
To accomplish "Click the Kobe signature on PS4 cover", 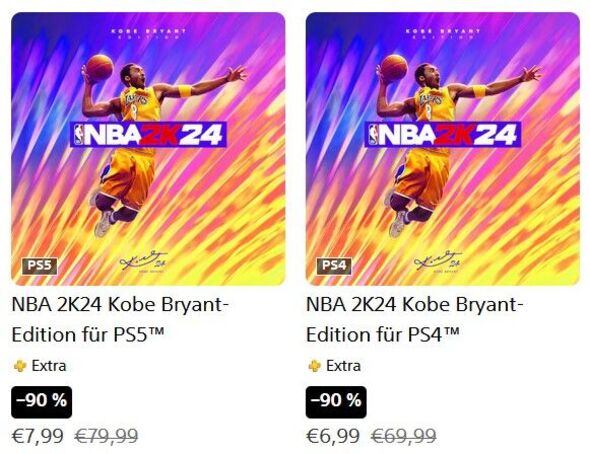I will (x=438, y=261).
